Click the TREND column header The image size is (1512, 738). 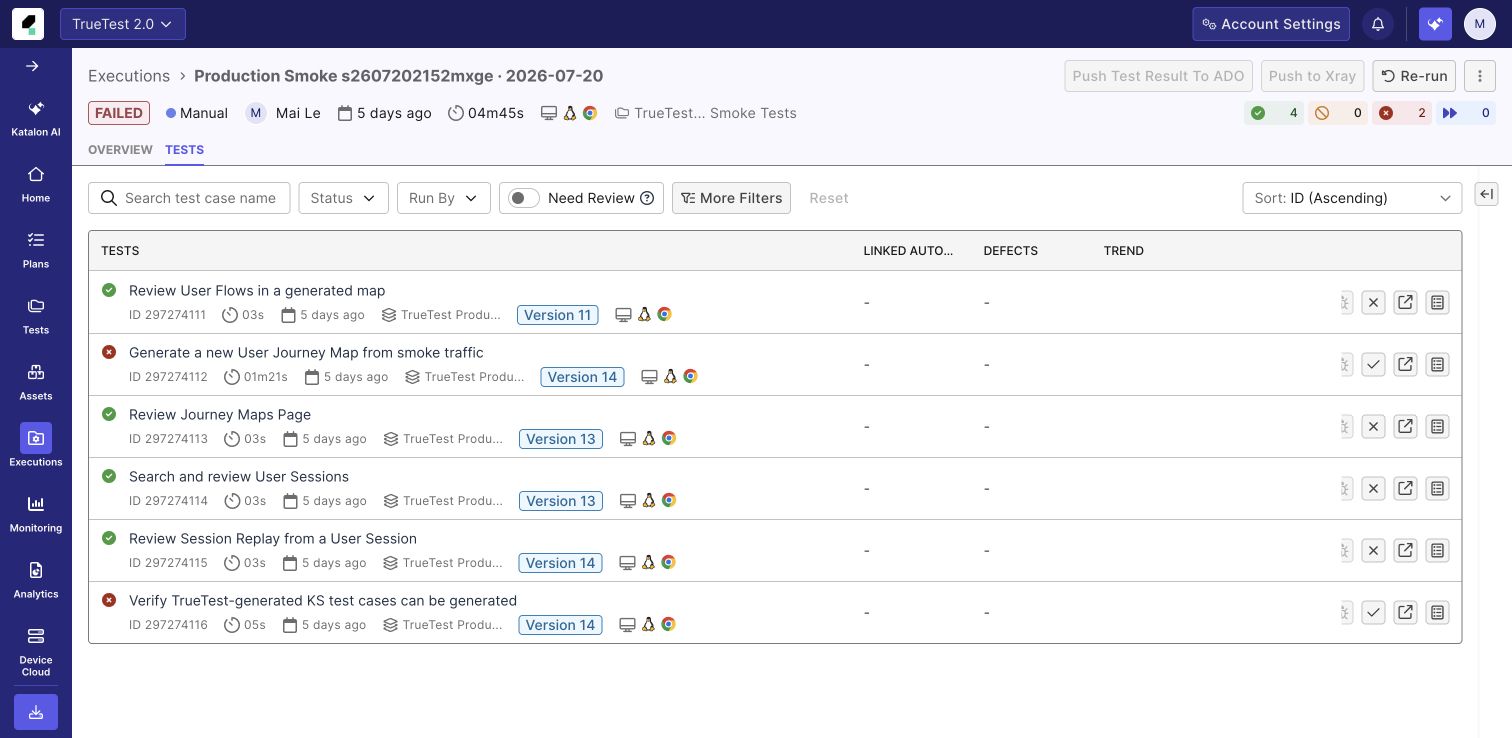point(1124,251)
